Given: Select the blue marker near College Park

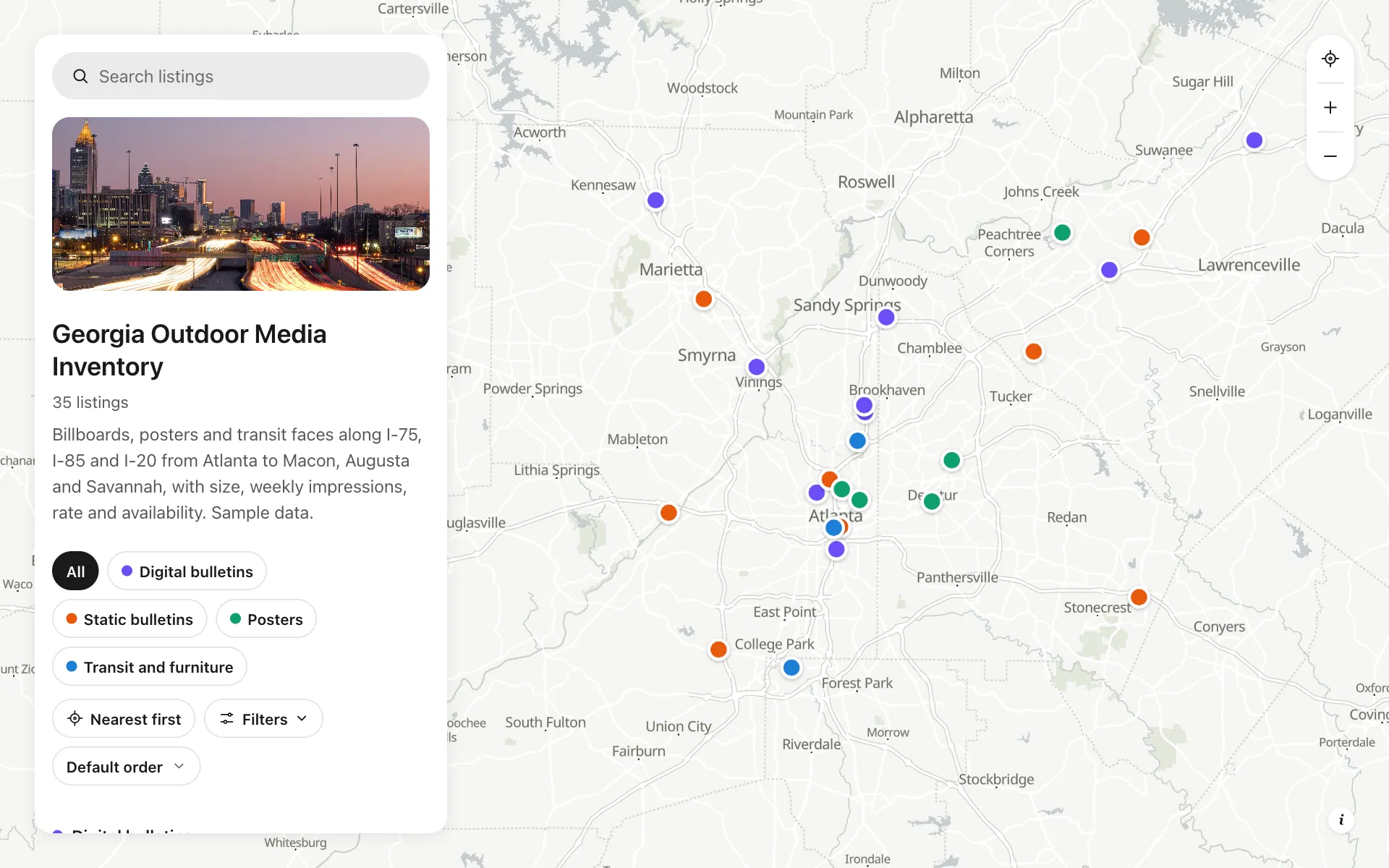Looking at the screenshot, I should 791,668.
